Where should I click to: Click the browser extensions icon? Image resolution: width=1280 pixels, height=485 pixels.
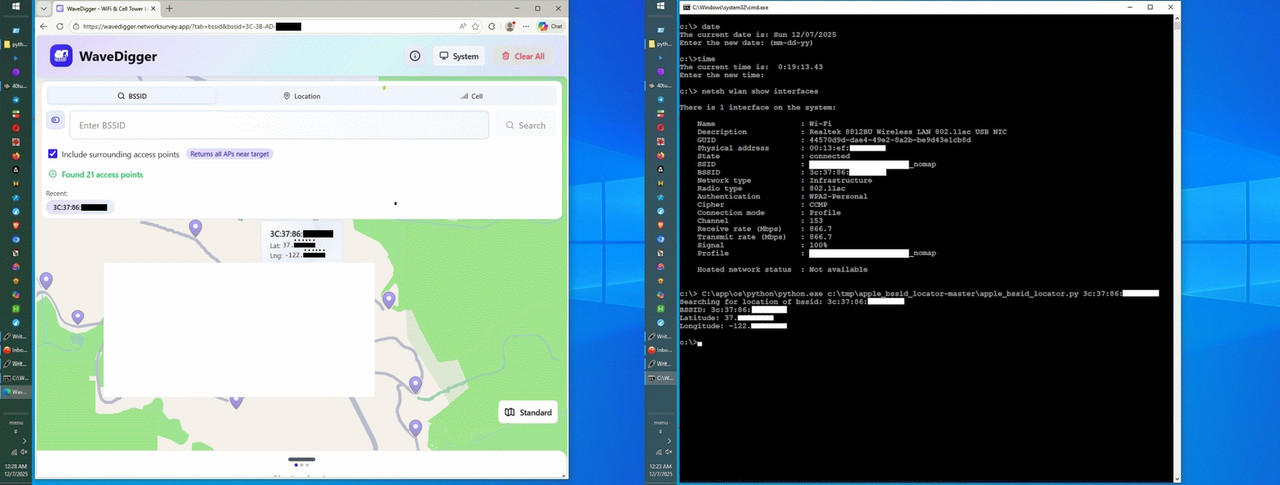[x=492, y=26]
